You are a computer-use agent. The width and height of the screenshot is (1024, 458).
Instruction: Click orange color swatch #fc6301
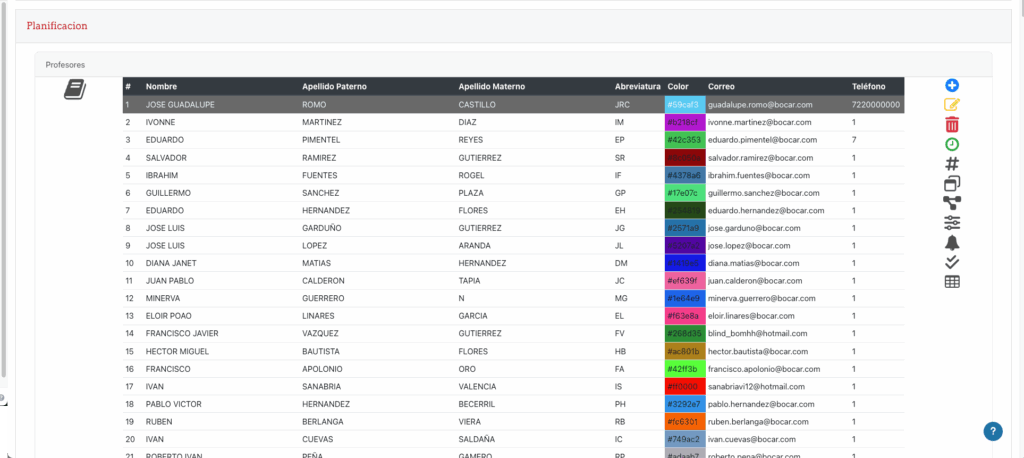(x=684, y=422)
